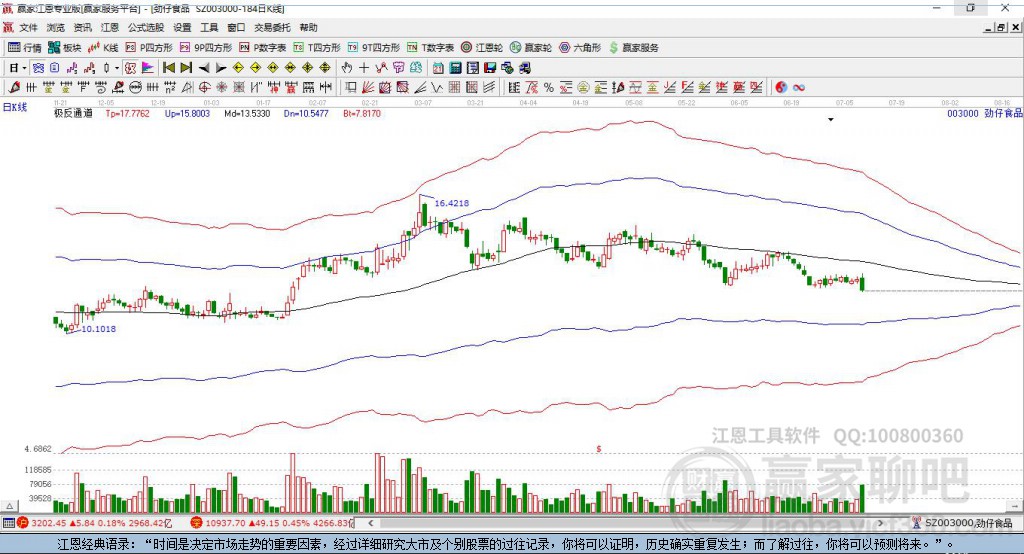
Task: Open the 江恩 menu
Action: coord(110,27)
